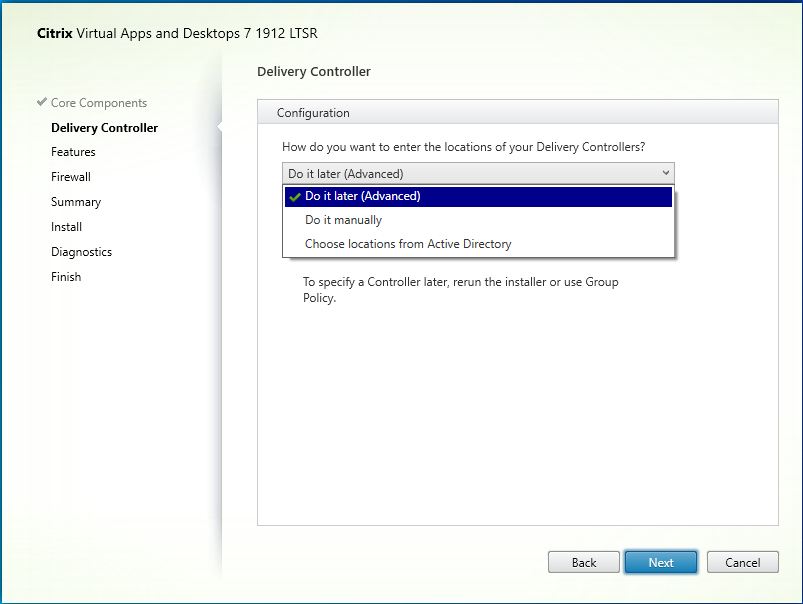Click the combo box field showing Do it later (Advanced)
The width and height of the screenshot is (803, 604).
(468, 173)
